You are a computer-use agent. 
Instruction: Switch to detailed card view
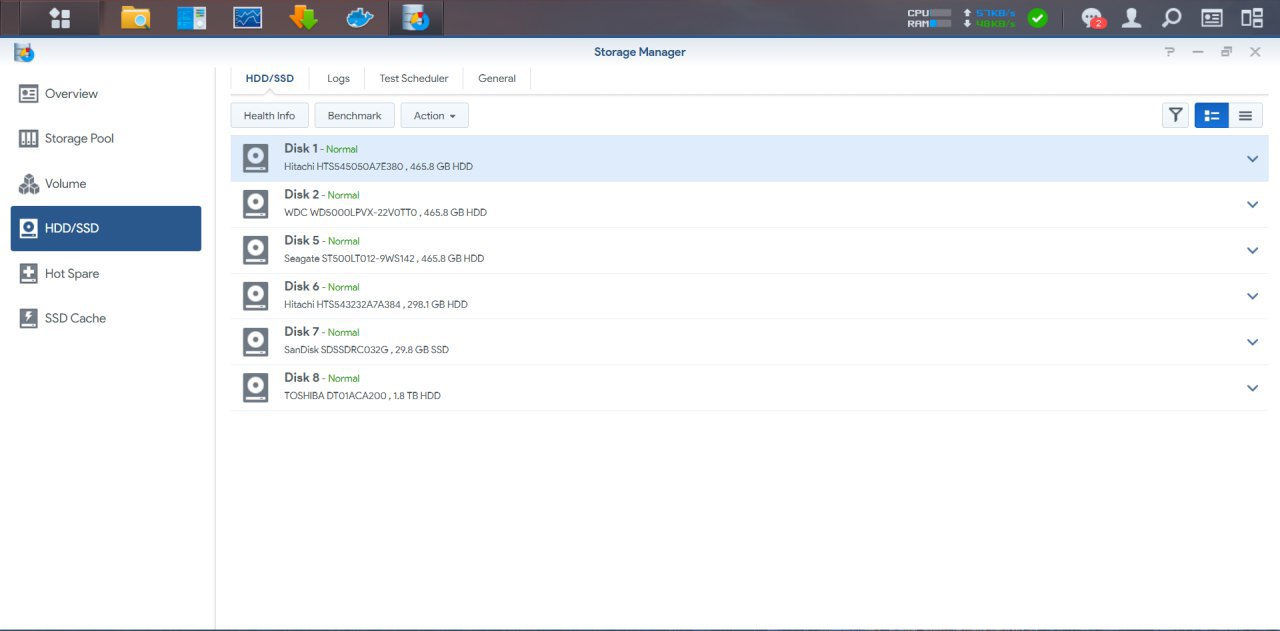(x=1211, y=116)
